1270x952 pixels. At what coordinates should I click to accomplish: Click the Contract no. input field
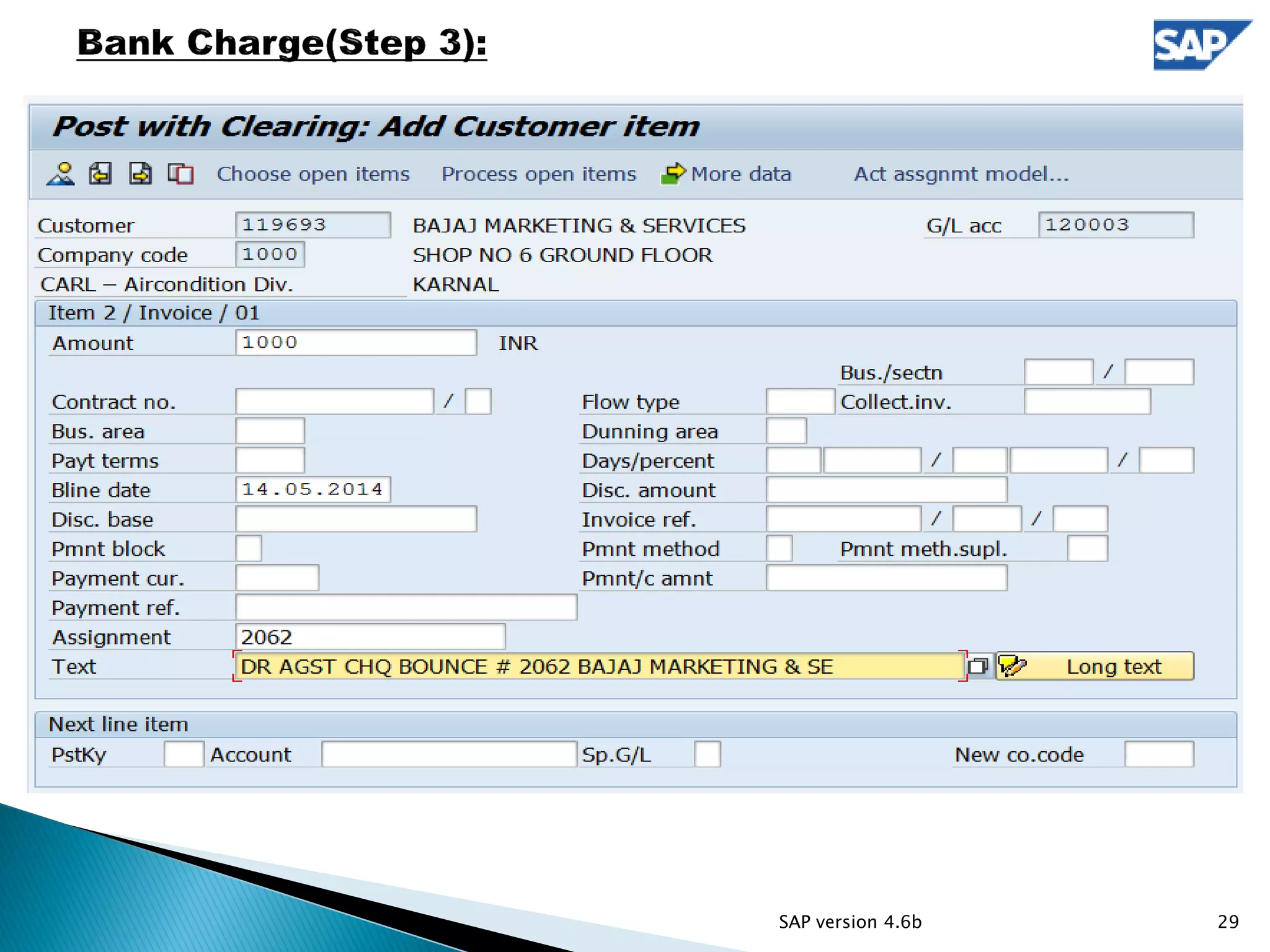tap(334, 402)
